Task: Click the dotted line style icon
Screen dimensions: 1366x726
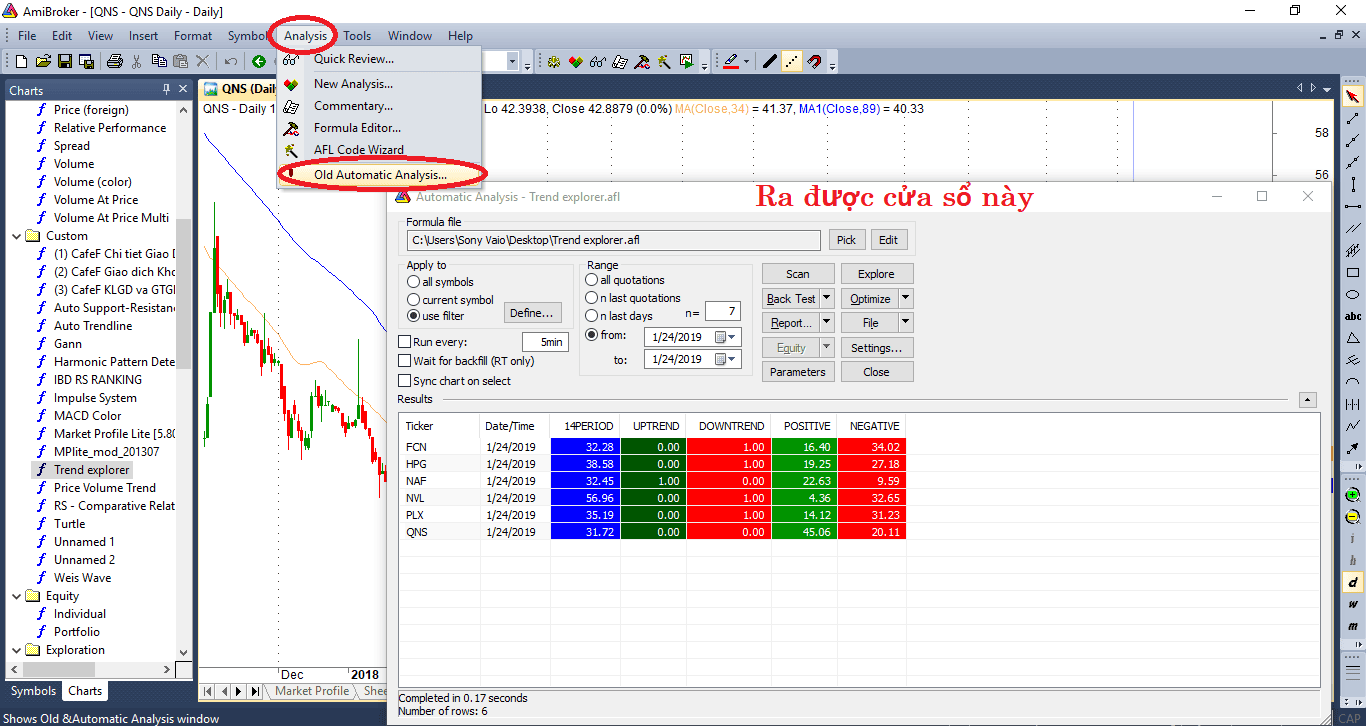Action: point(792,61)
